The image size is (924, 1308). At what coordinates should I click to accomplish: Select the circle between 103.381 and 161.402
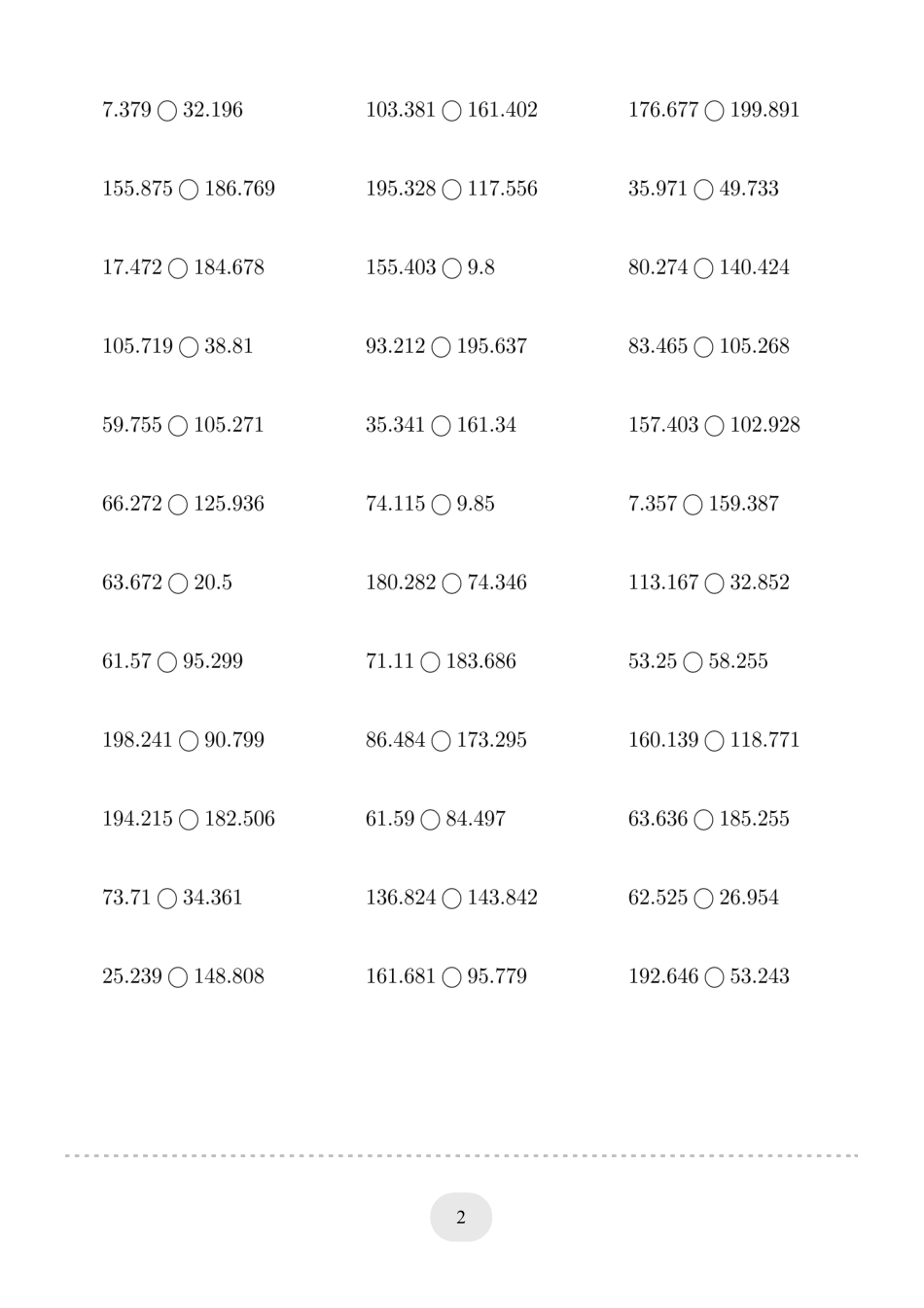[x=451, y=111]
